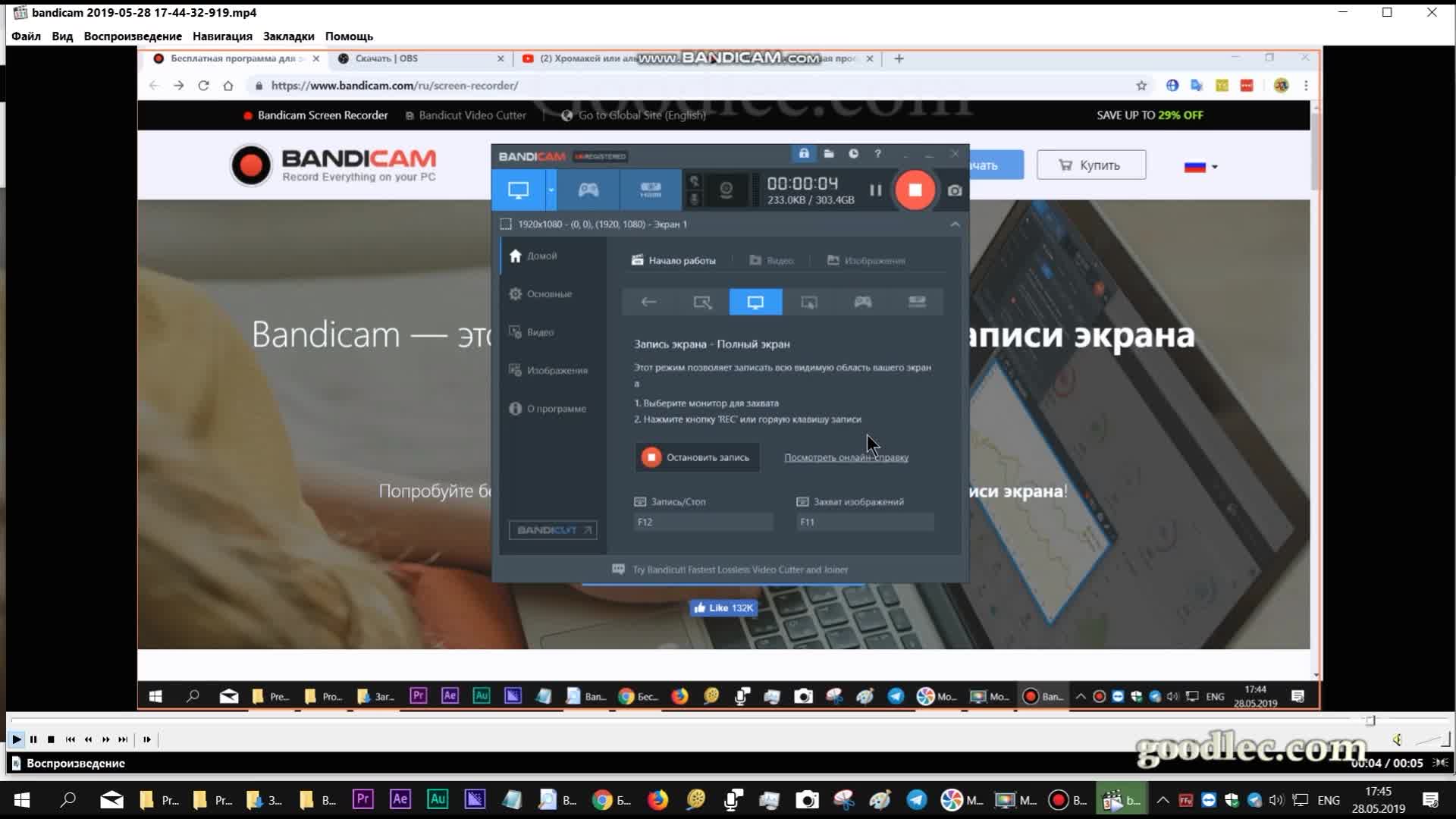
Task: Launch Adobe Premiere Pro from bottom taskbar
Action: (x=362, y=799)
